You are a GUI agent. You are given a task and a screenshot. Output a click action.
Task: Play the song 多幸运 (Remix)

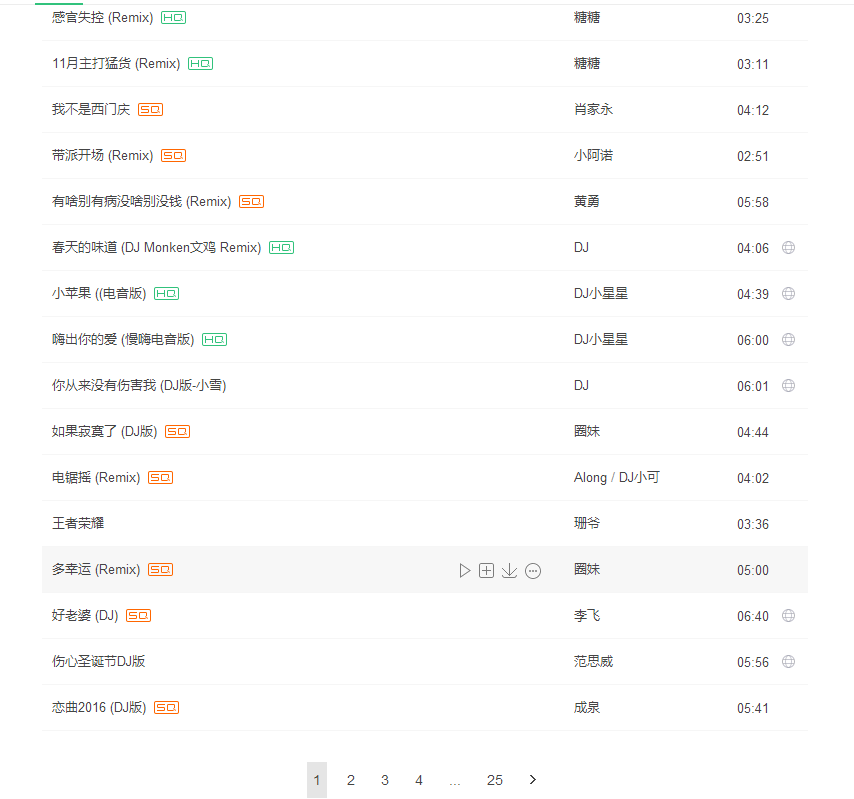(x=465, y=570)
